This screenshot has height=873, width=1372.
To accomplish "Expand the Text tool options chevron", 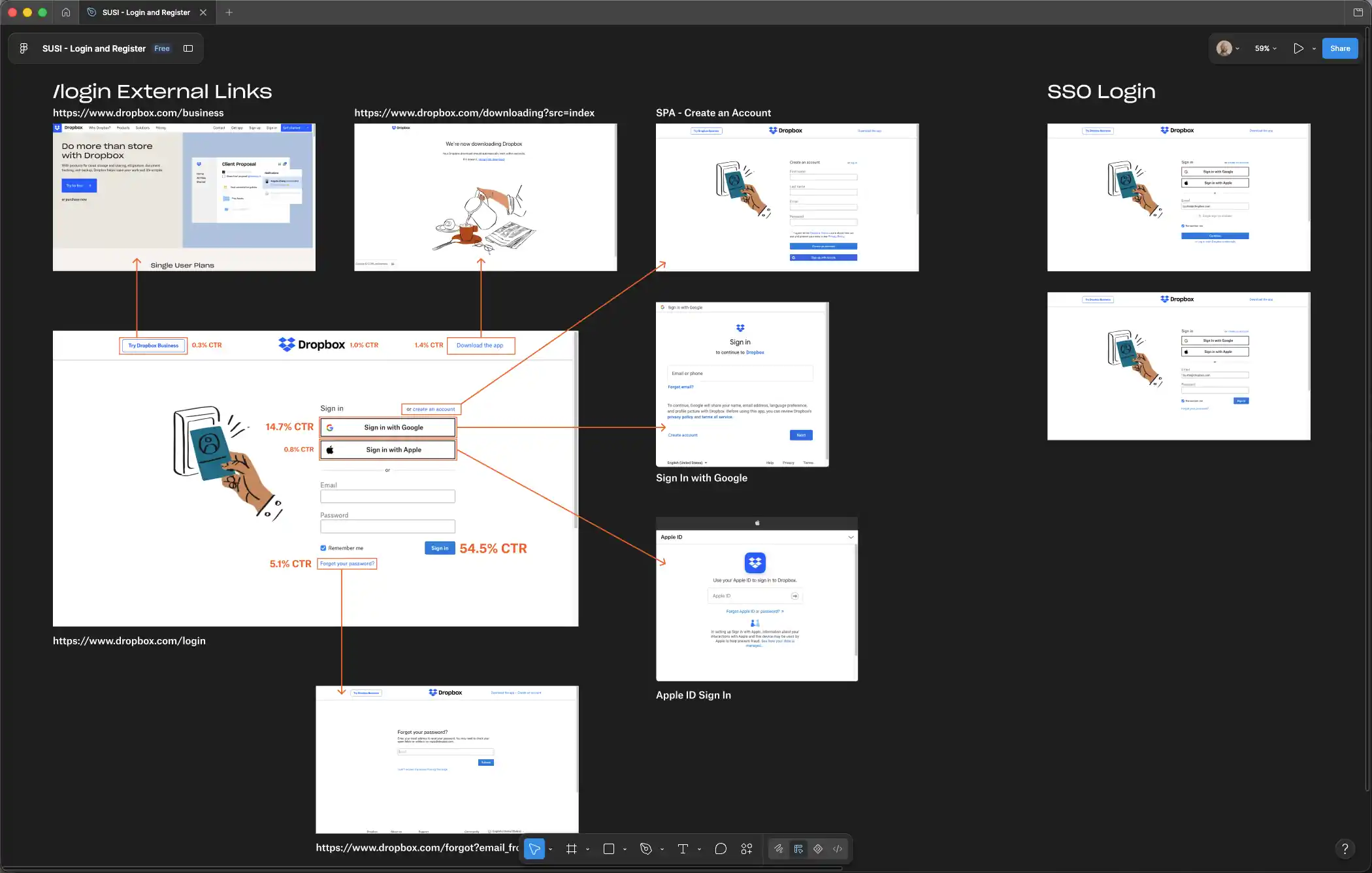I will 699,849.
